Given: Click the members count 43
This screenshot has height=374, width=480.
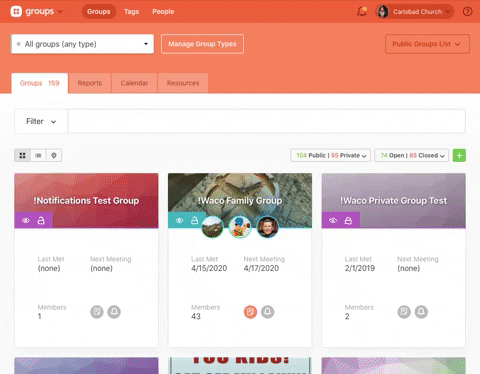Looking at the screenshot, I should pyautogui.click(x=196, y=316).
